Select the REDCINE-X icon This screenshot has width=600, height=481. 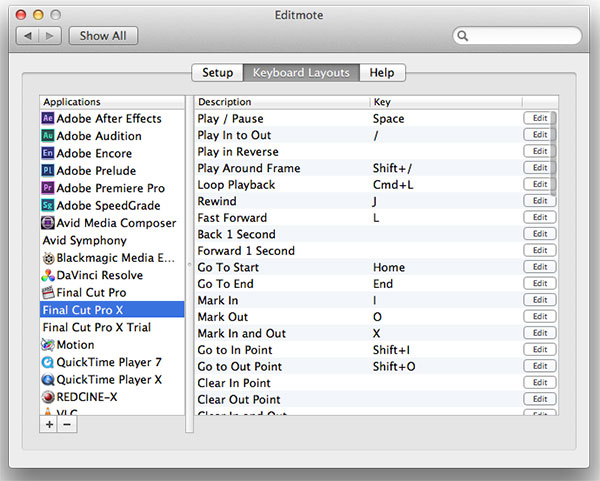click(48, 397)
